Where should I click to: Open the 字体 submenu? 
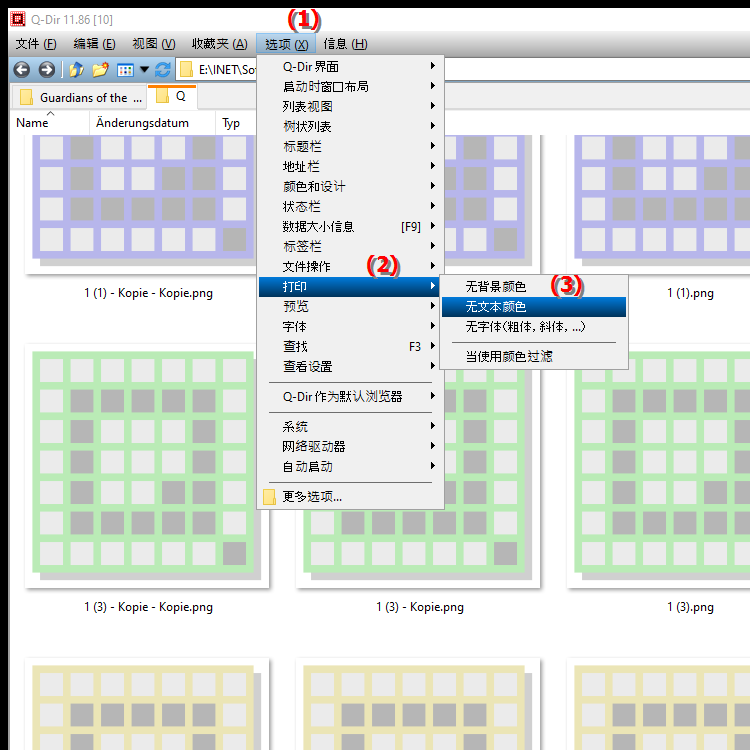click(x=351, y=326)
